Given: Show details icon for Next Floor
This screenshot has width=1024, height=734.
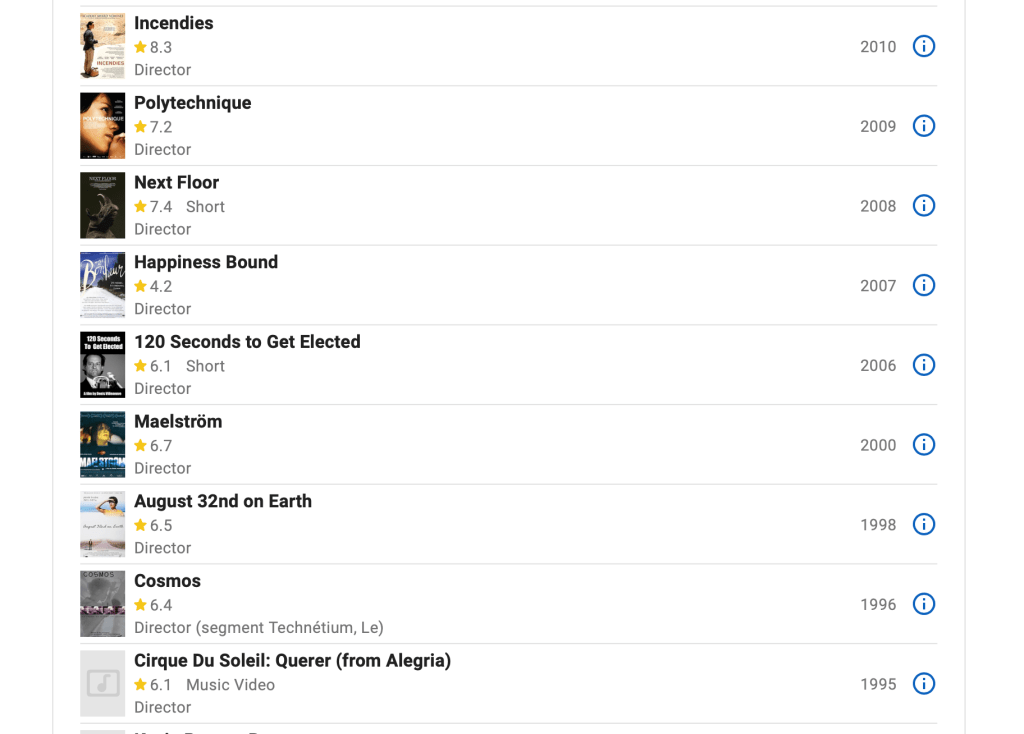Looking at the screenshot, I should point(924,206).
